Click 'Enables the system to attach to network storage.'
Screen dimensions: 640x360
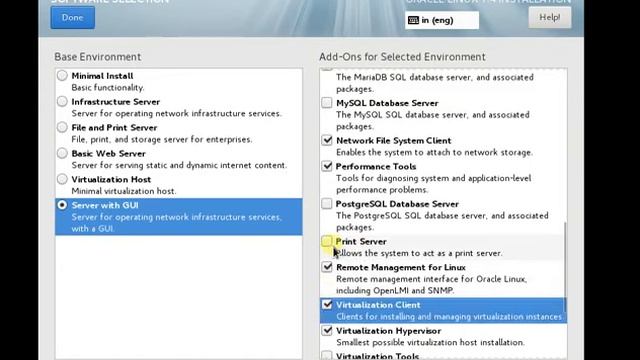tap(435, 152)
